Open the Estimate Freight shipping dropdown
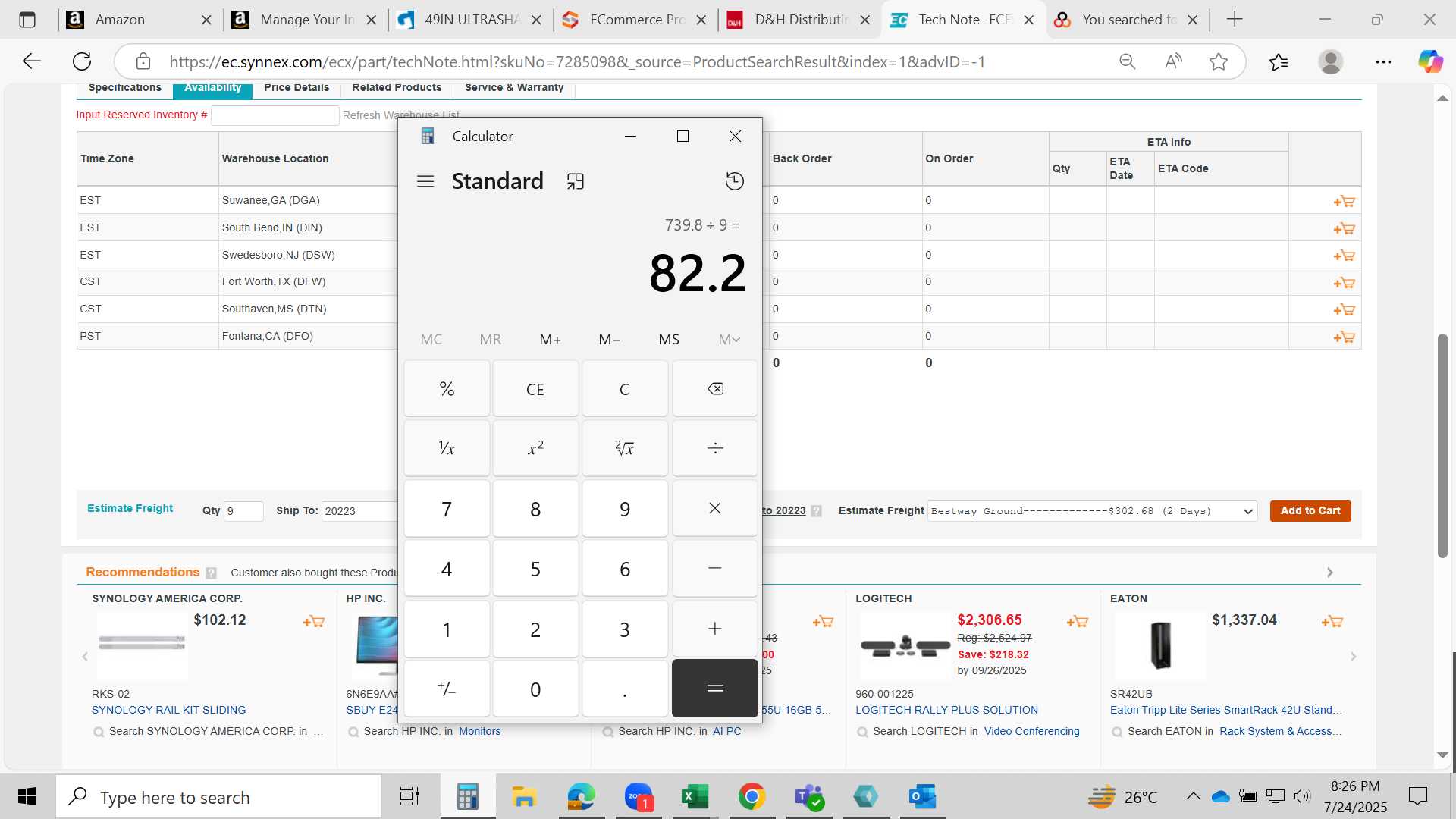The width and height of the screenshot is (1456, 819). 1092,511
